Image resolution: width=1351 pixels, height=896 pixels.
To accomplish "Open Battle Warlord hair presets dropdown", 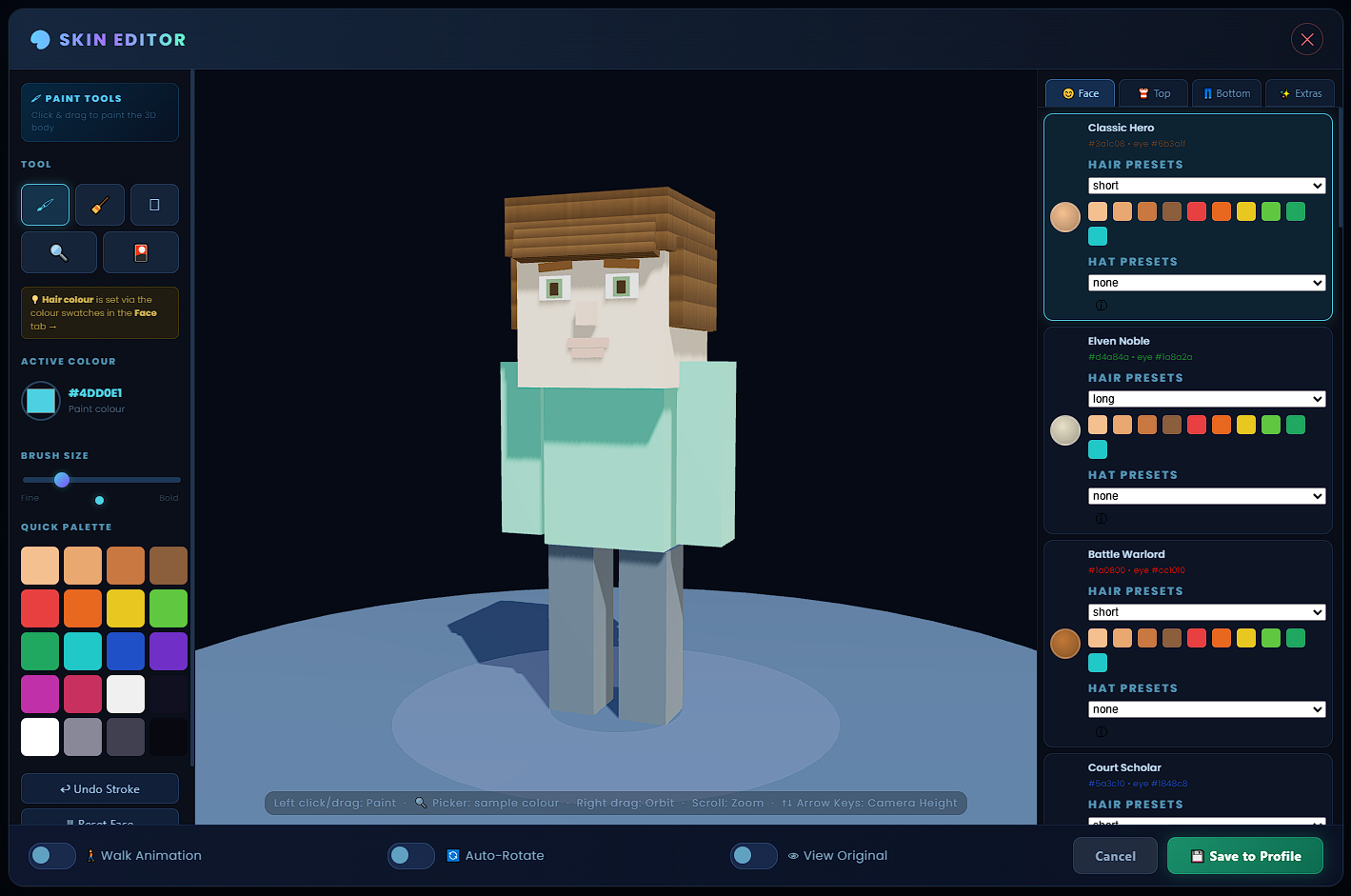I will coord(1207,612).
